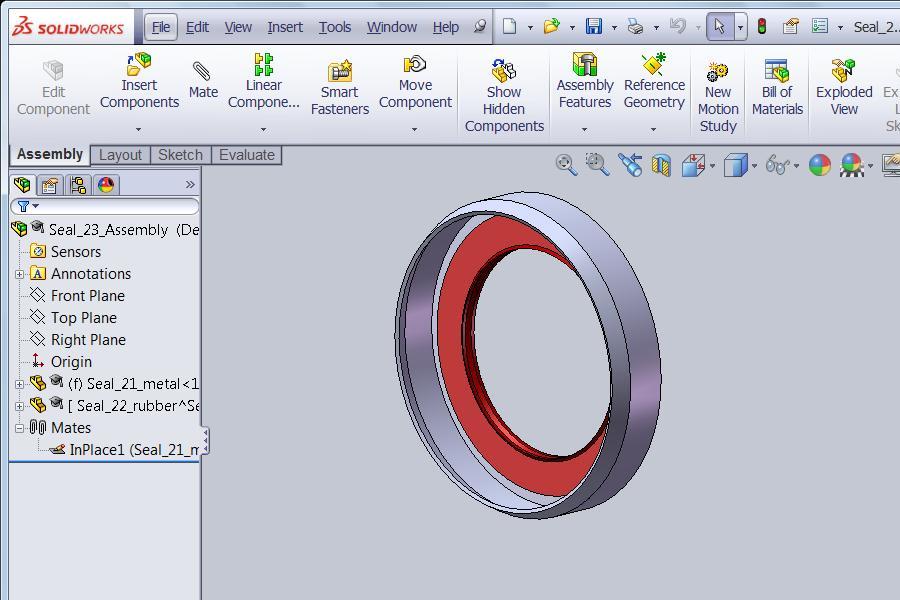Image resolution: width=900 pixels, height=600 pixels.
Task: Click Zoom to Fit icon
Action: tap(566, 165)
